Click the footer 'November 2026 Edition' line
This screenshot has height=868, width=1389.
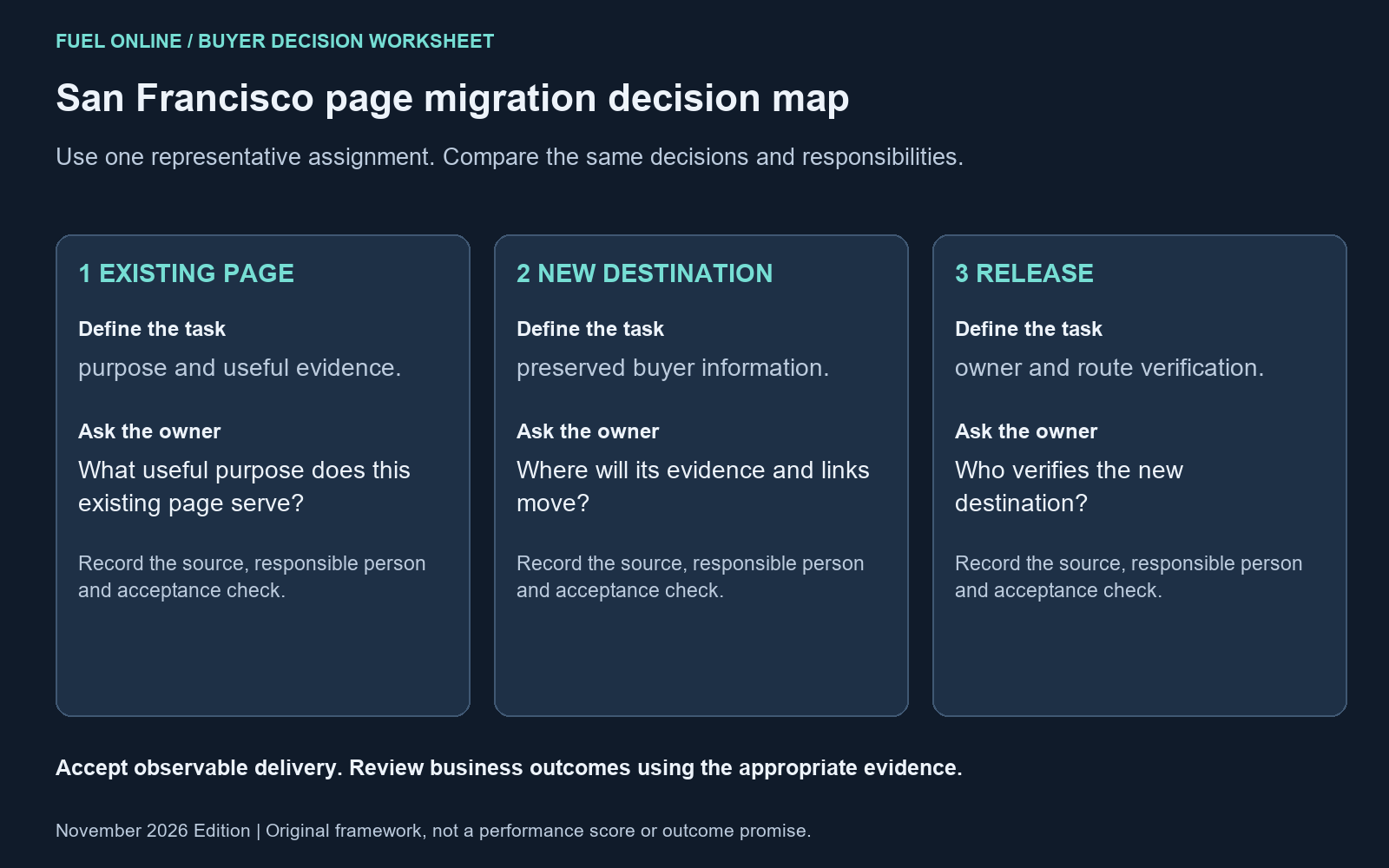point(433,831)
